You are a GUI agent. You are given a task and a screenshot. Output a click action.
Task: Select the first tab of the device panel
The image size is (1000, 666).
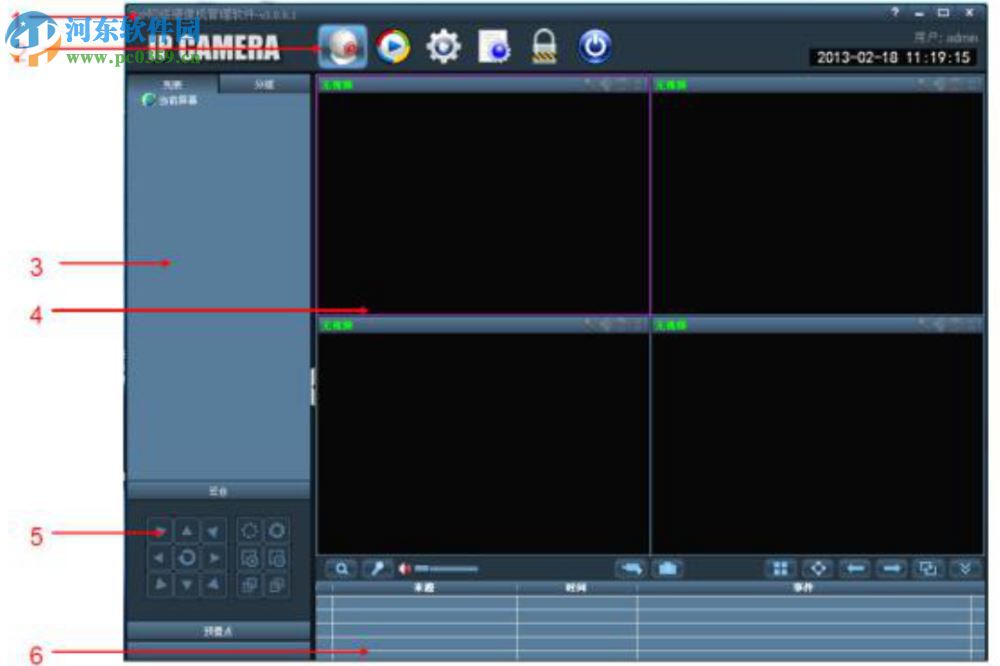click(173, 84)
